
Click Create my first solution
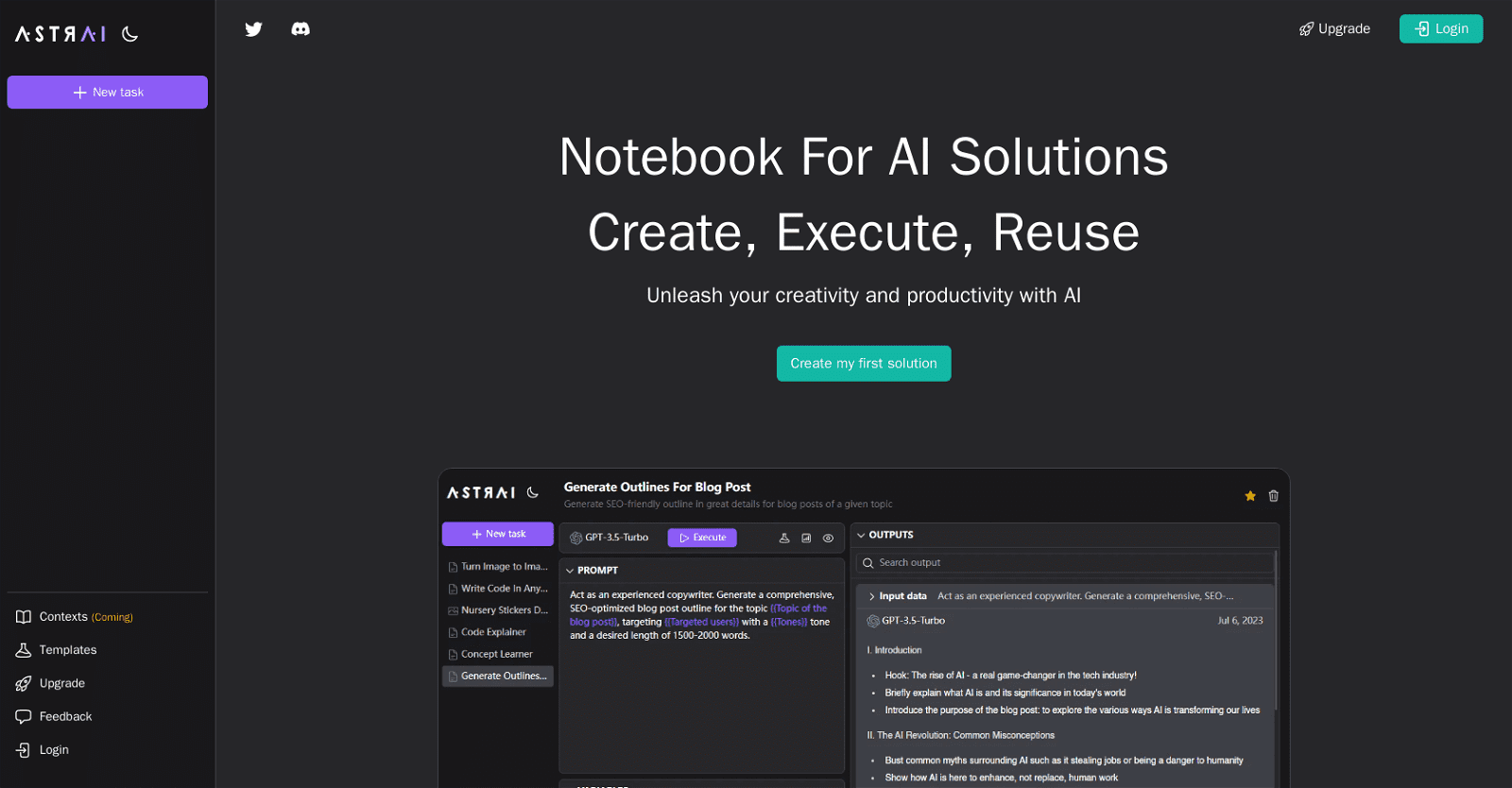863,364
